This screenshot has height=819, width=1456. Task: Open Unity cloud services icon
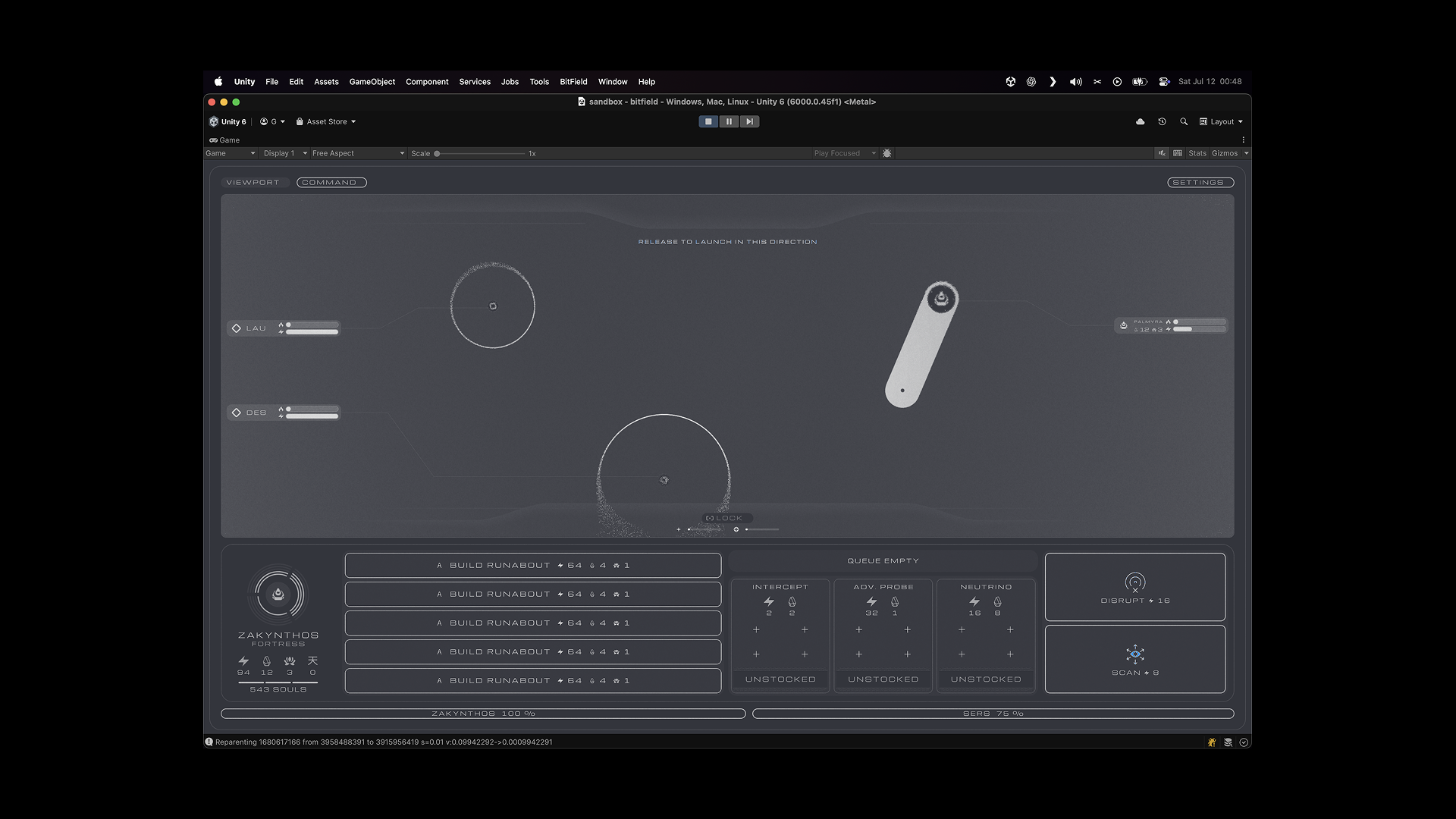[1141, 121]
